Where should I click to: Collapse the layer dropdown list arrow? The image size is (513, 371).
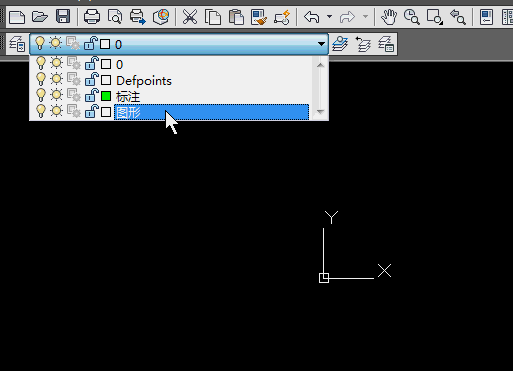[321, 44]
